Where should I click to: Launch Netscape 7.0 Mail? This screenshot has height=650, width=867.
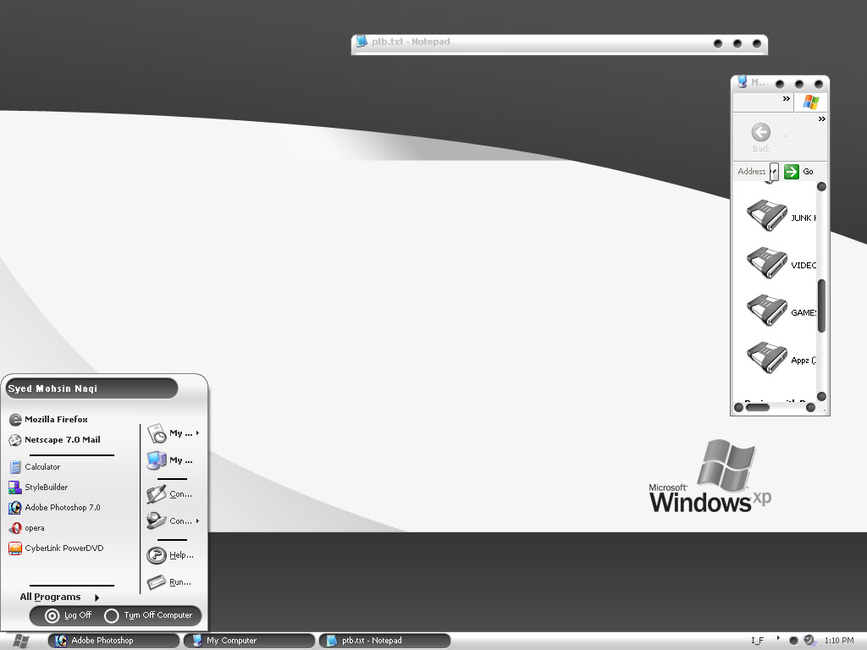[55, 440]
